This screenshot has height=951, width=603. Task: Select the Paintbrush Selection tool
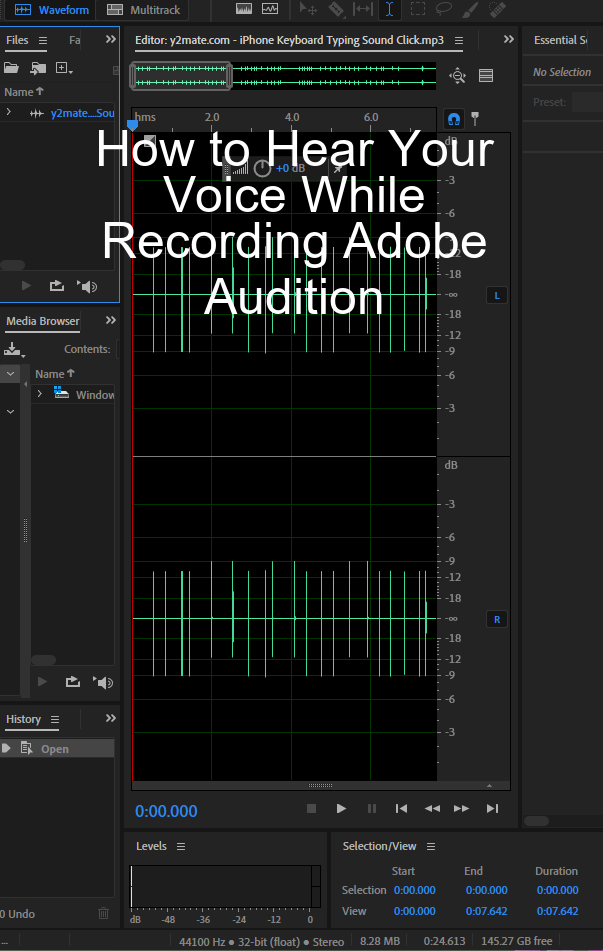[x=471, y=9]
